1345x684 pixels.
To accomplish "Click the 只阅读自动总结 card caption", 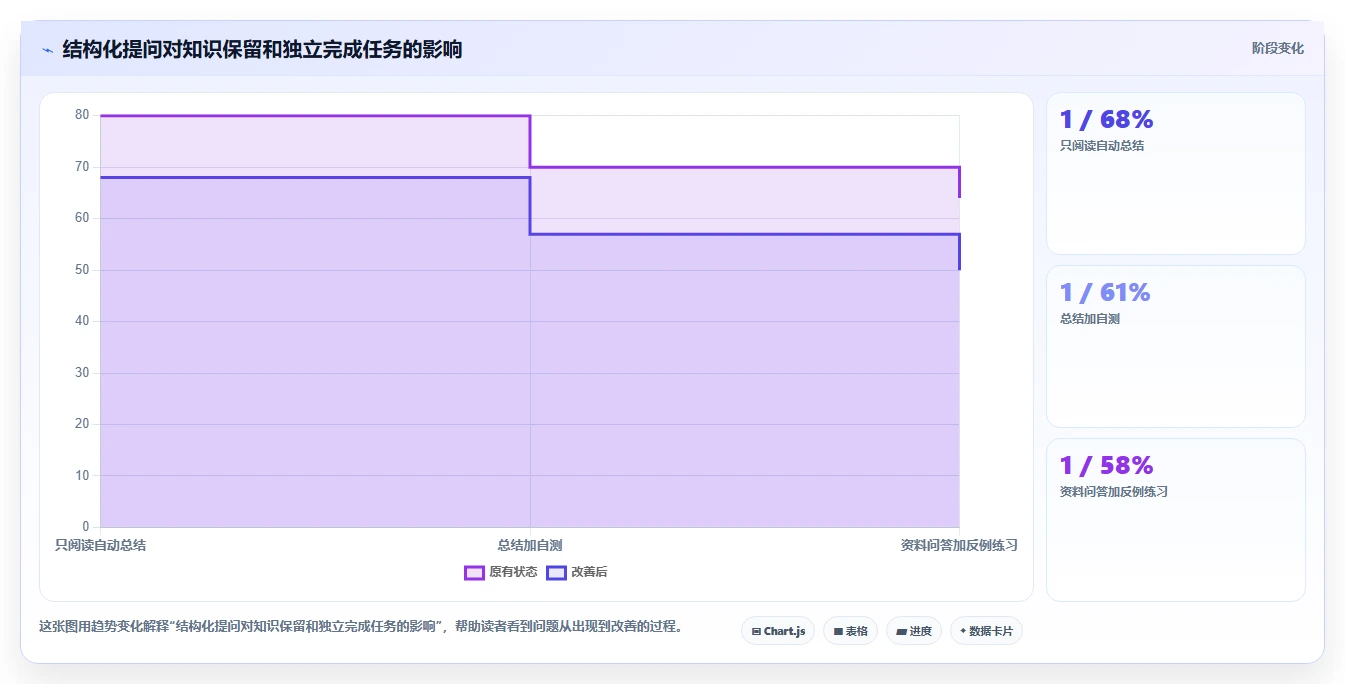I will (x=1102, y=146).
